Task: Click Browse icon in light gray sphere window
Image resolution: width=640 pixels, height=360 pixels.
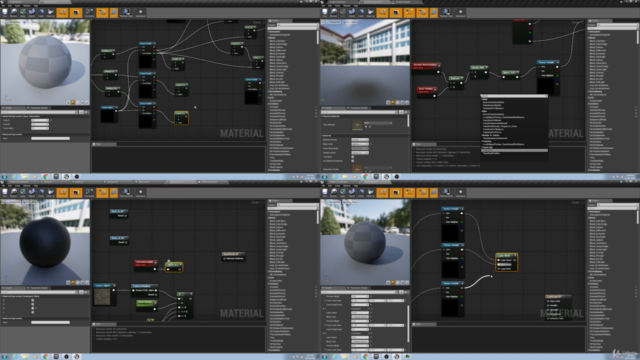Action: [x=14, y=12]
